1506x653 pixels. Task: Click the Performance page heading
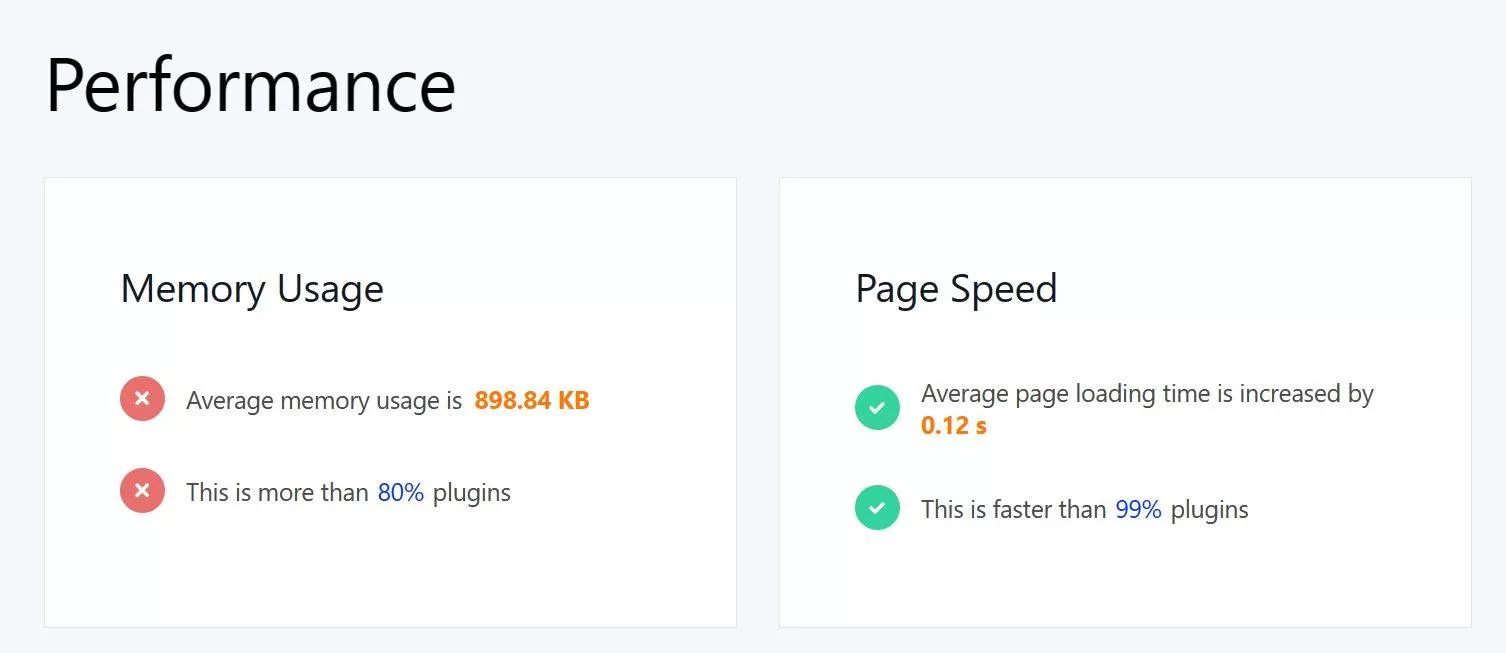[250, 86]
